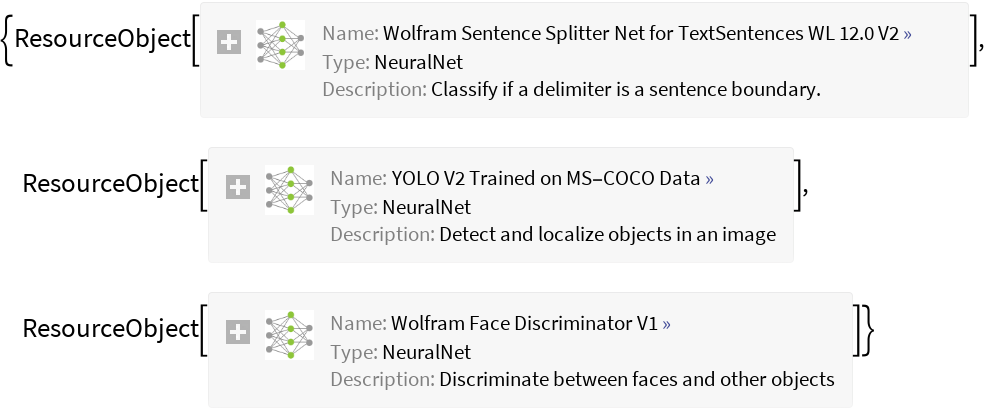Click the Wolfram Face Discriminator V1 name

pyautogui.click(x=523, y=324)
